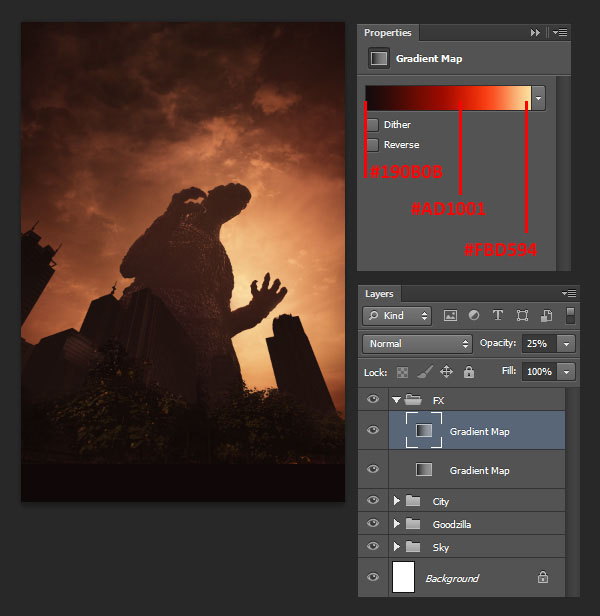Hide the Background layer
This screenshot has width=600, height=616.
373,577
